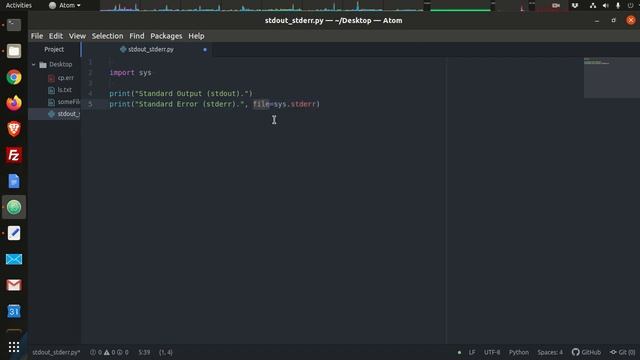
Task: Place cursor on the import sys line
Action: (130, 73)
